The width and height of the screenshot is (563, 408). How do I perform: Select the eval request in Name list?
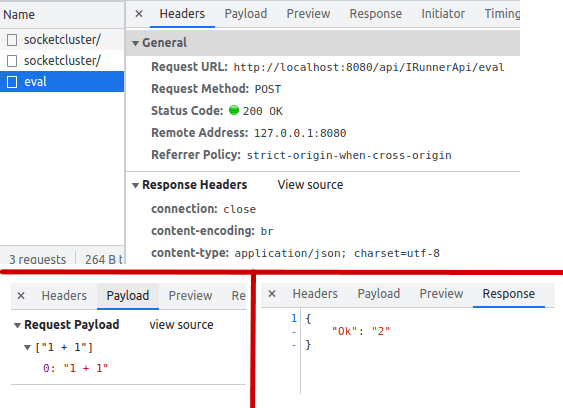(62, 82)
